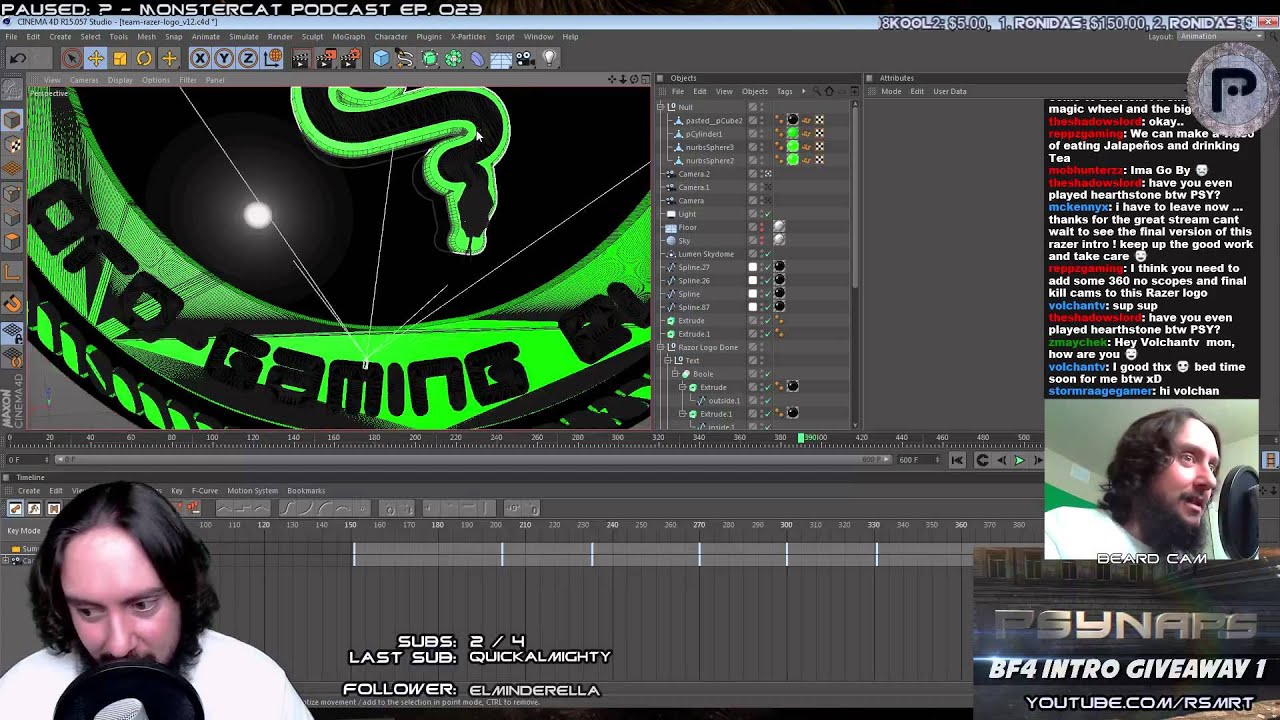1280x720 pixels.
Task: Open Objects panel Tags menu
Action: click(785, 92)
